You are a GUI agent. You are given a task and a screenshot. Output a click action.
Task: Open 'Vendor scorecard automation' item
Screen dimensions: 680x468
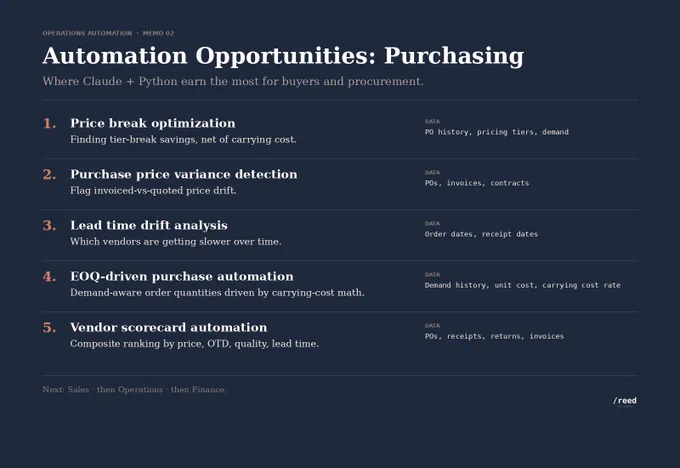(x=169, y=327)
